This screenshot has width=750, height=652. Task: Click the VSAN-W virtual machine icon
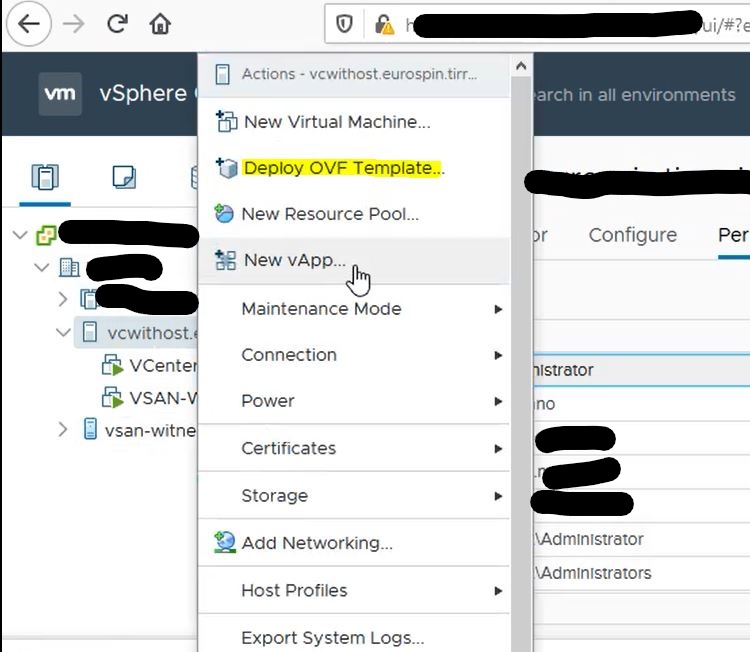click(x=112, y=398)
